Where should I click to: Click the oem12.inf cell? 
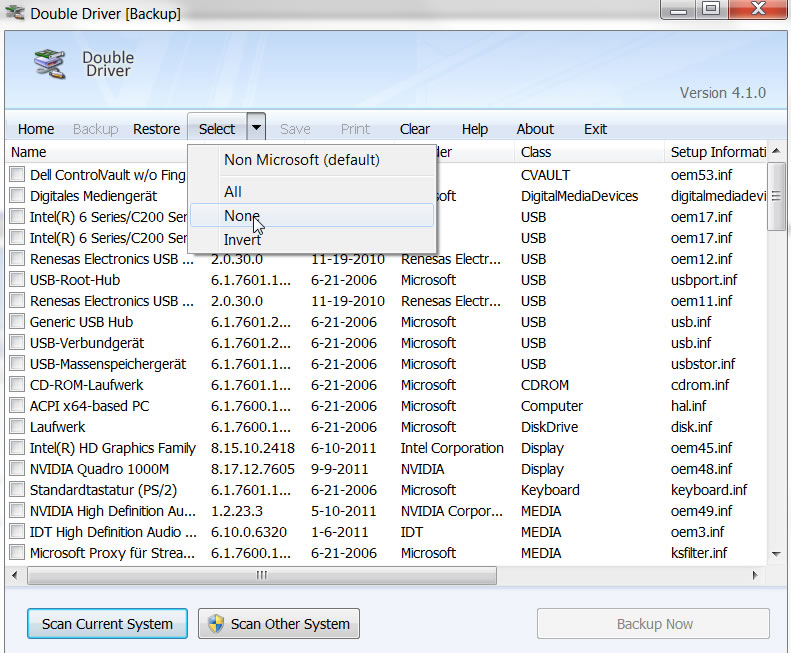point(701,259)
